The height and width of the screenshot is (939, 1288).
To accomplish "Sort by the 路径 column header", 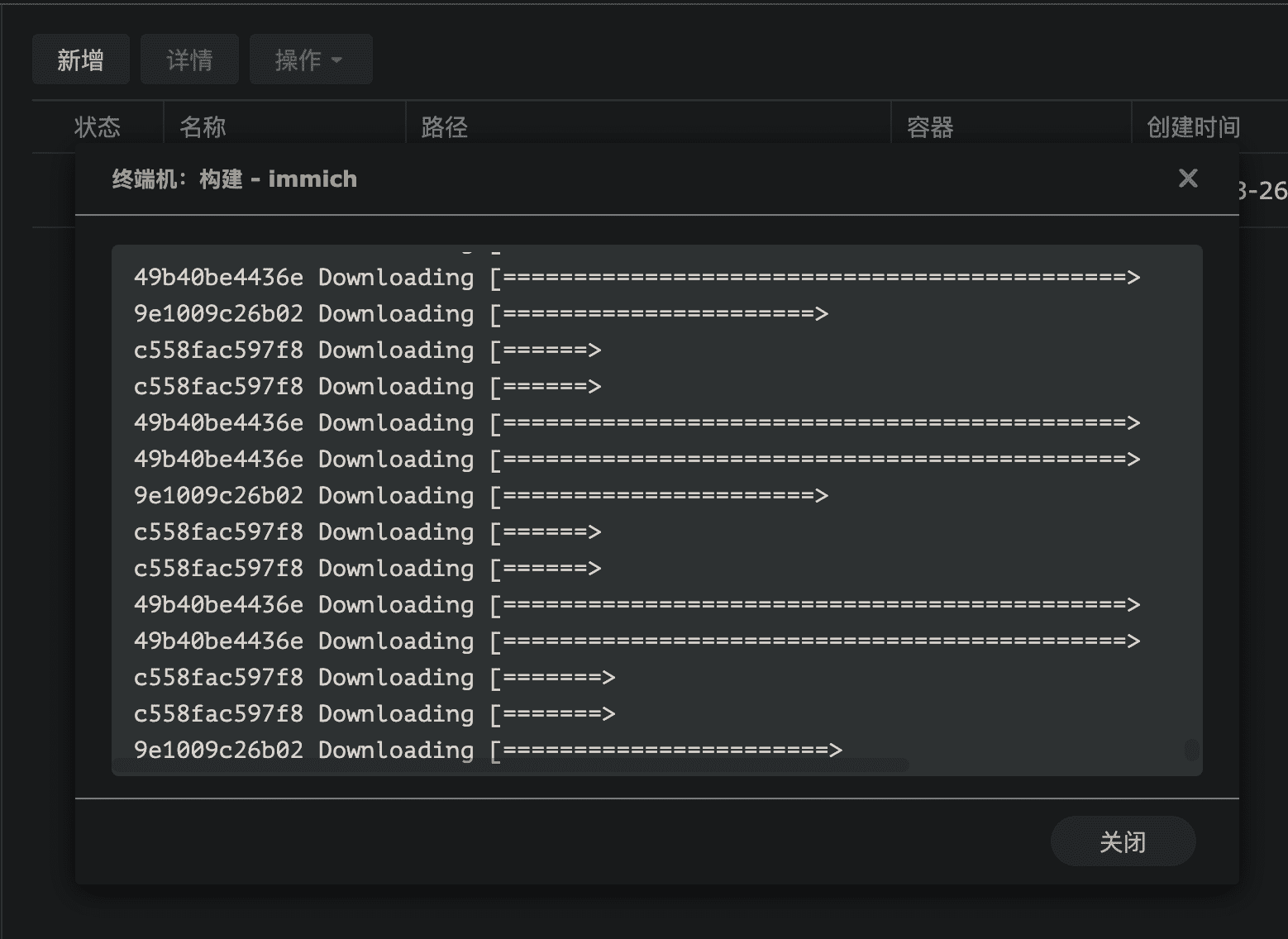I will coord(648,126).
